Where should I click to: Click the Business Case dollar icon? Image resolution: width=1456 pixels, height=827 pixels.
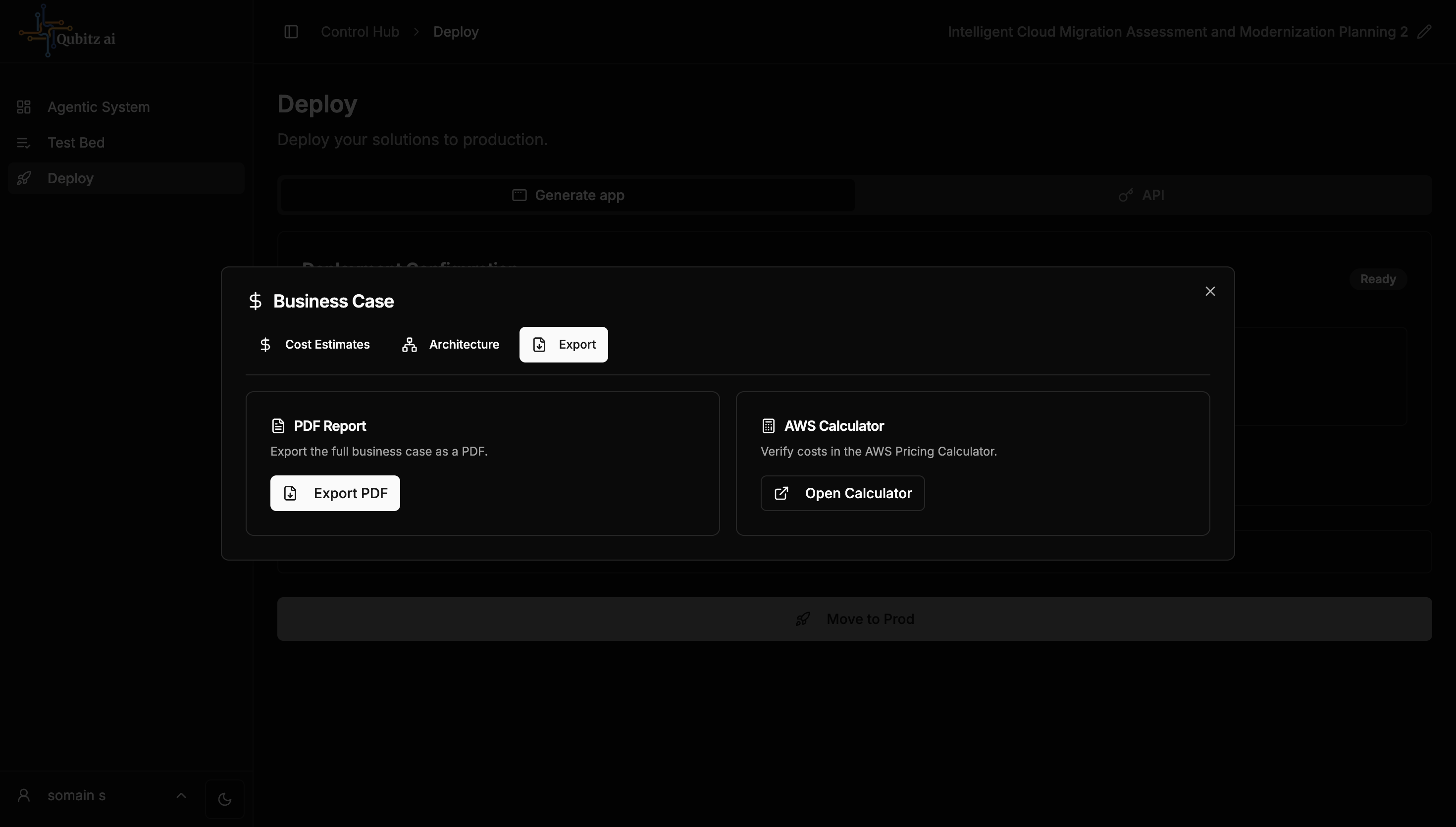point(255,301)
